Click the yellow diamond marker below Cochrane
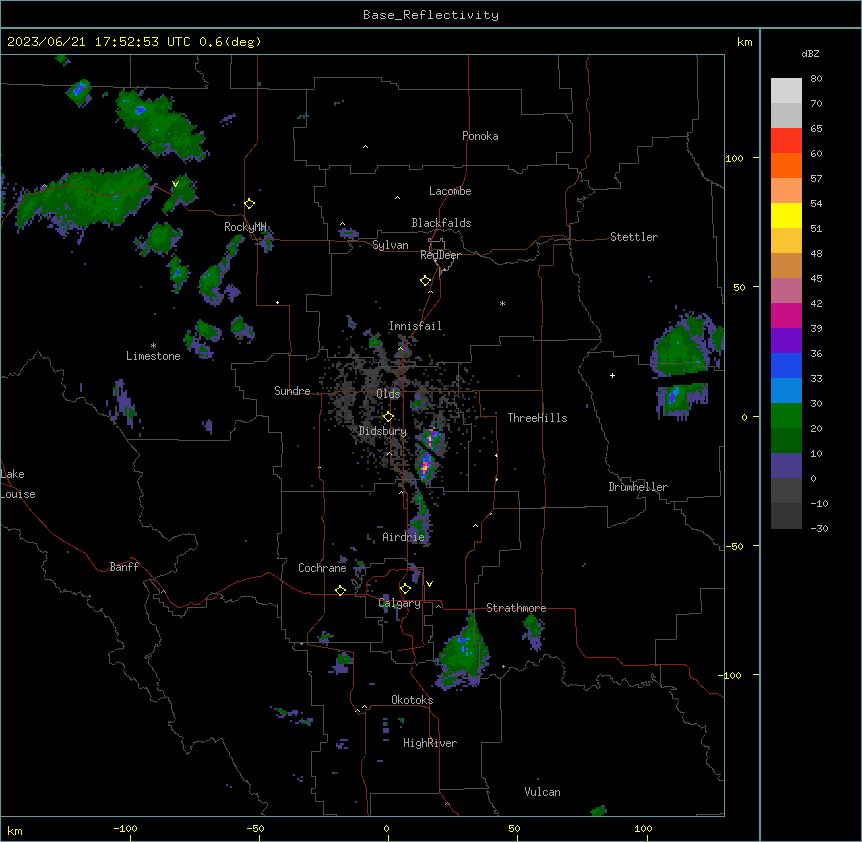This screenshot has height=842, width=862. click(340, 590)
